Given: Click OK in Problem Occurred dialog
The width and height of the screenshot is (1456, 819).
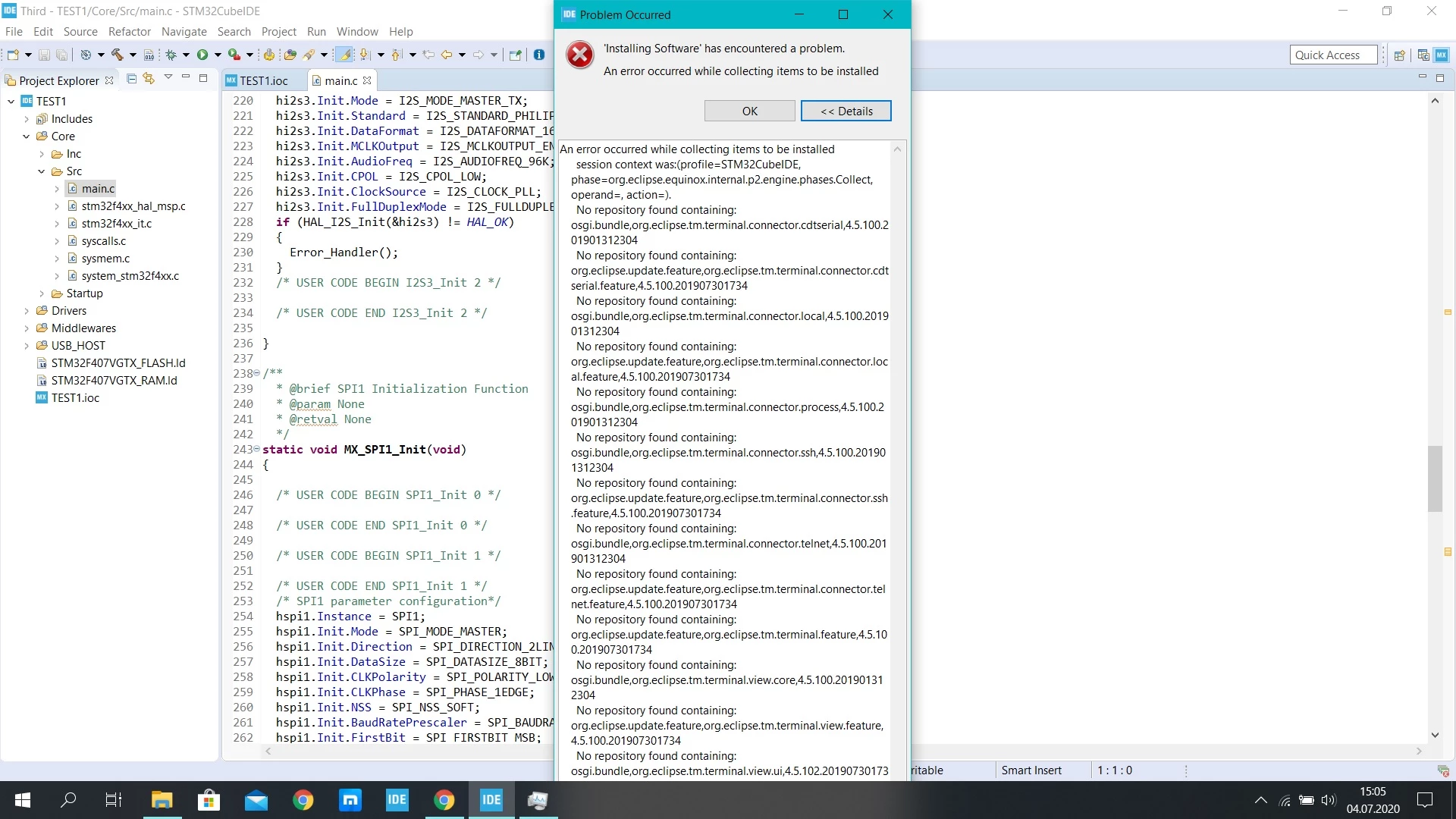Looking at the screenshot, I should pos(749,111).
